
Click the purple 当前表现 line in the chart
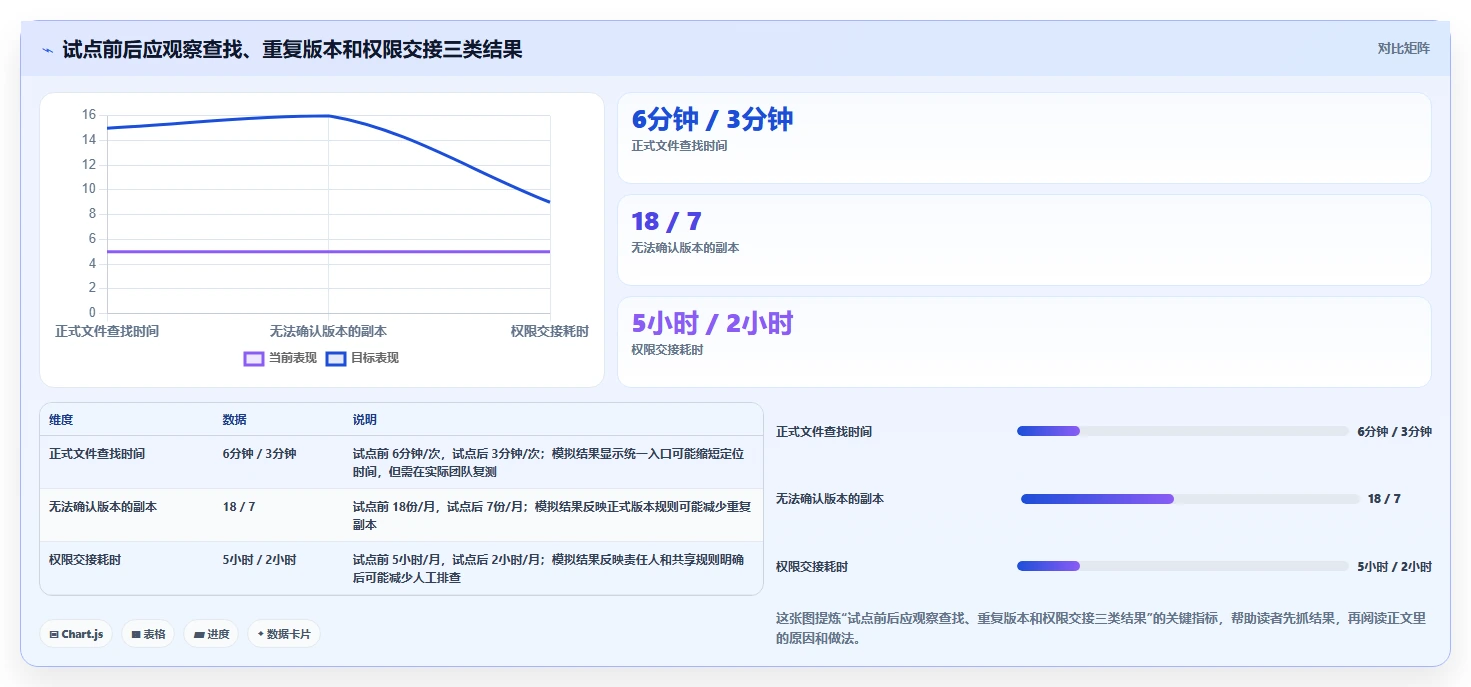coord(328,251)
